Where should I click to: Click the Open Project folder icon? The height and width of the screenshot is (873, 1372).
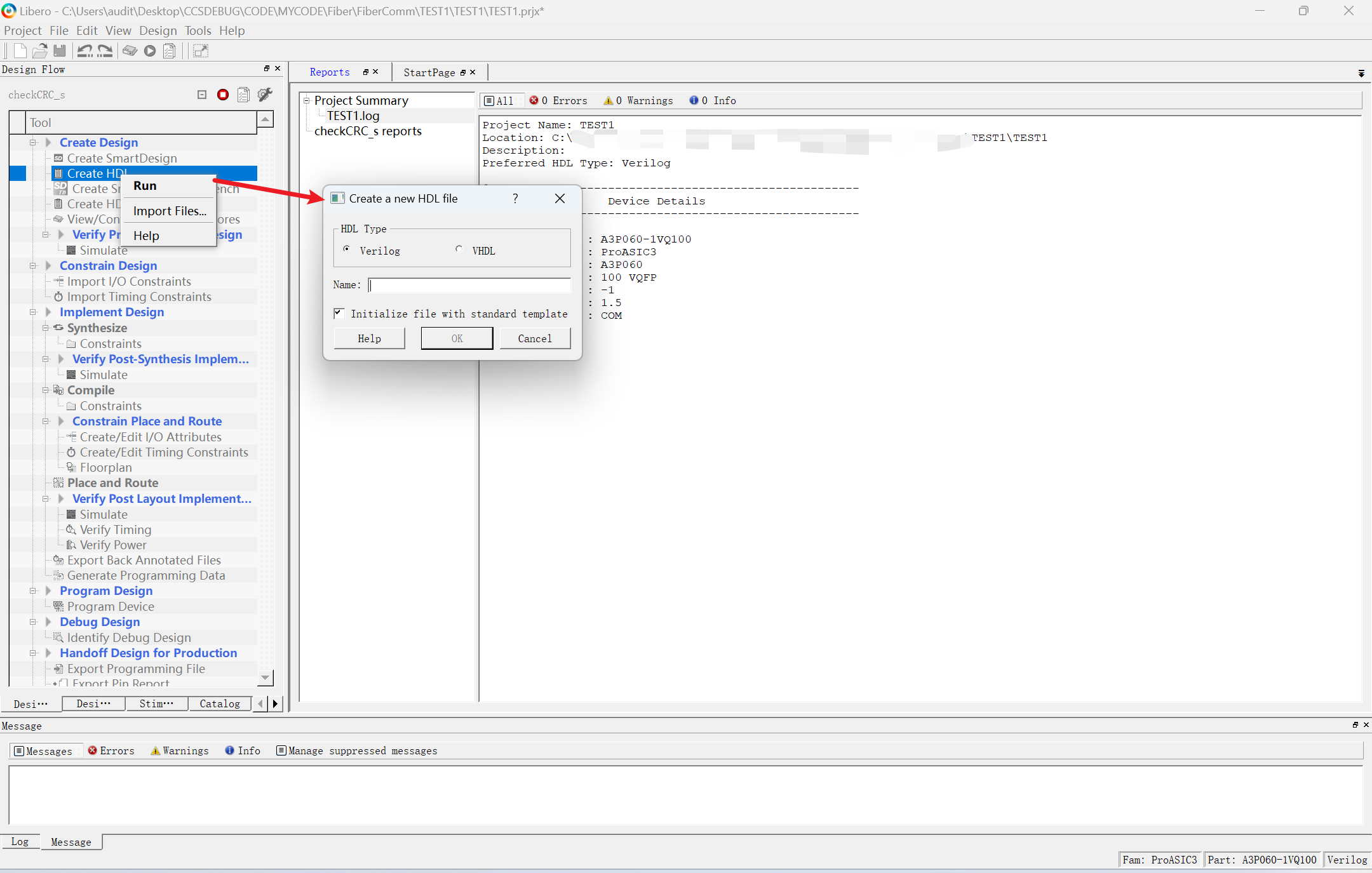(x=39, y=51)
